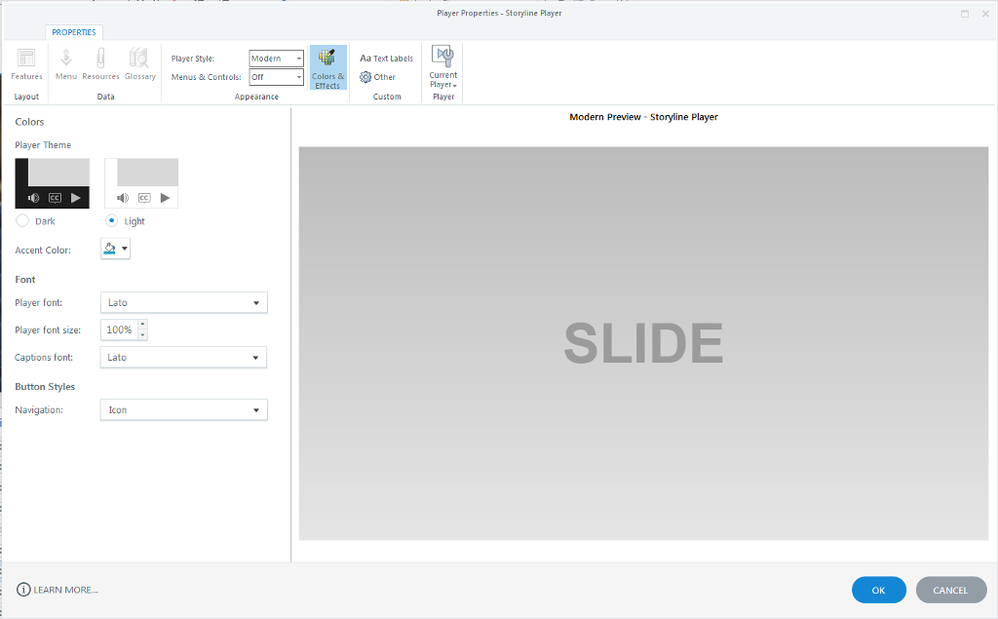Click the Other gear icon
Image resolution: width=998 pixels, height=619 pixels.
[378, 77]
